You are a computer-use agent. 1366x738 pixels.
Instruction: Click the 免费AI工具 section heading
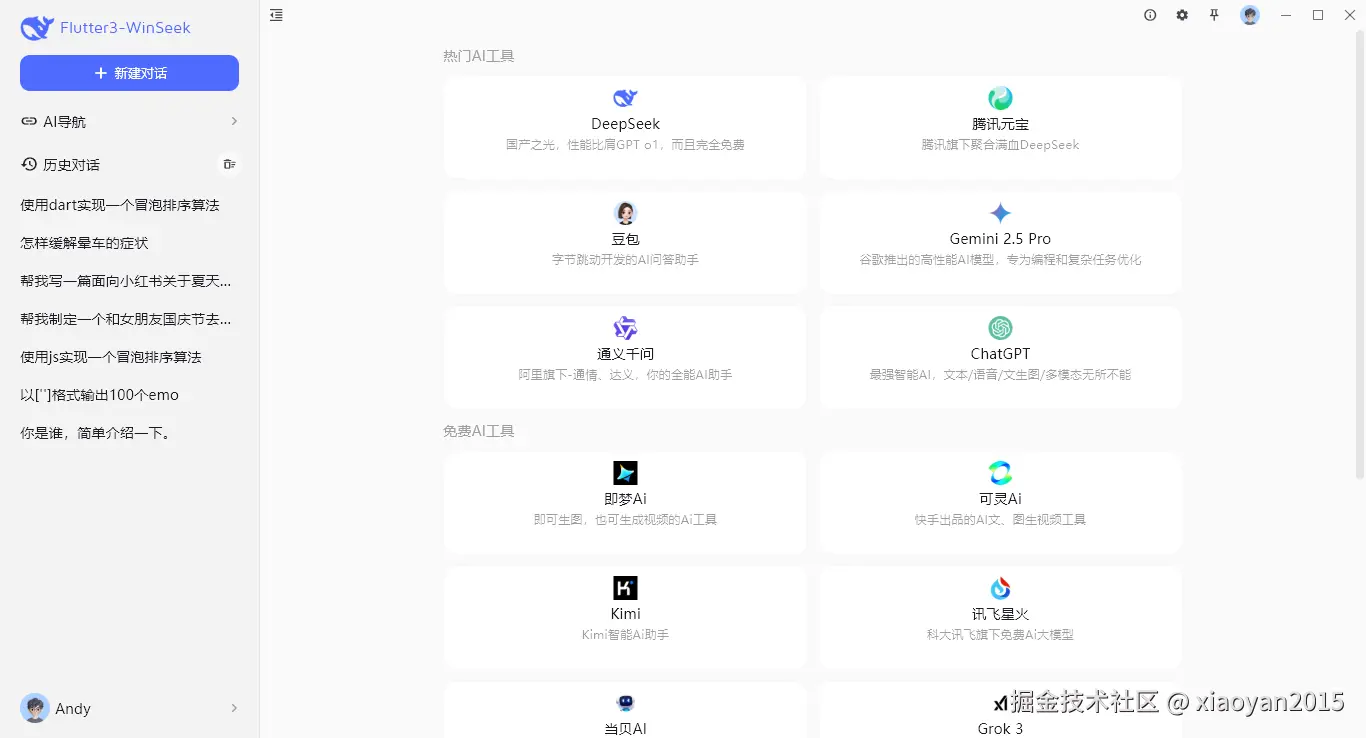click(x=478, y=431)
